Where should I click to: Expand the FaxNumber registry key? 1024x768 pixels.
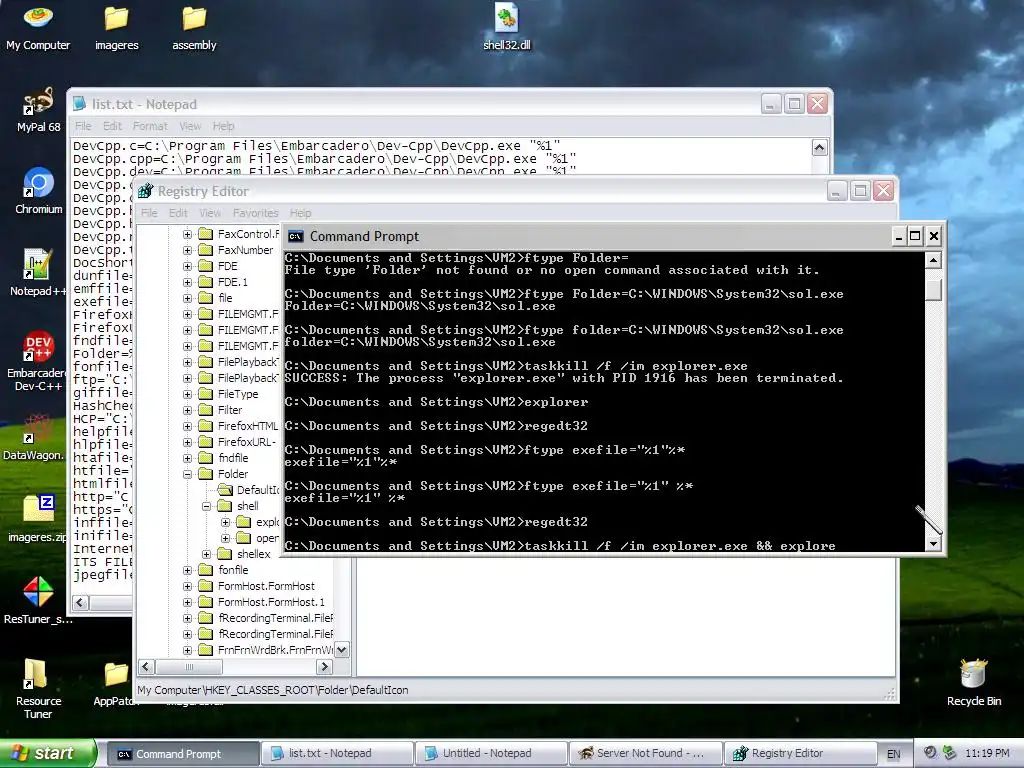tap(187, 250)
